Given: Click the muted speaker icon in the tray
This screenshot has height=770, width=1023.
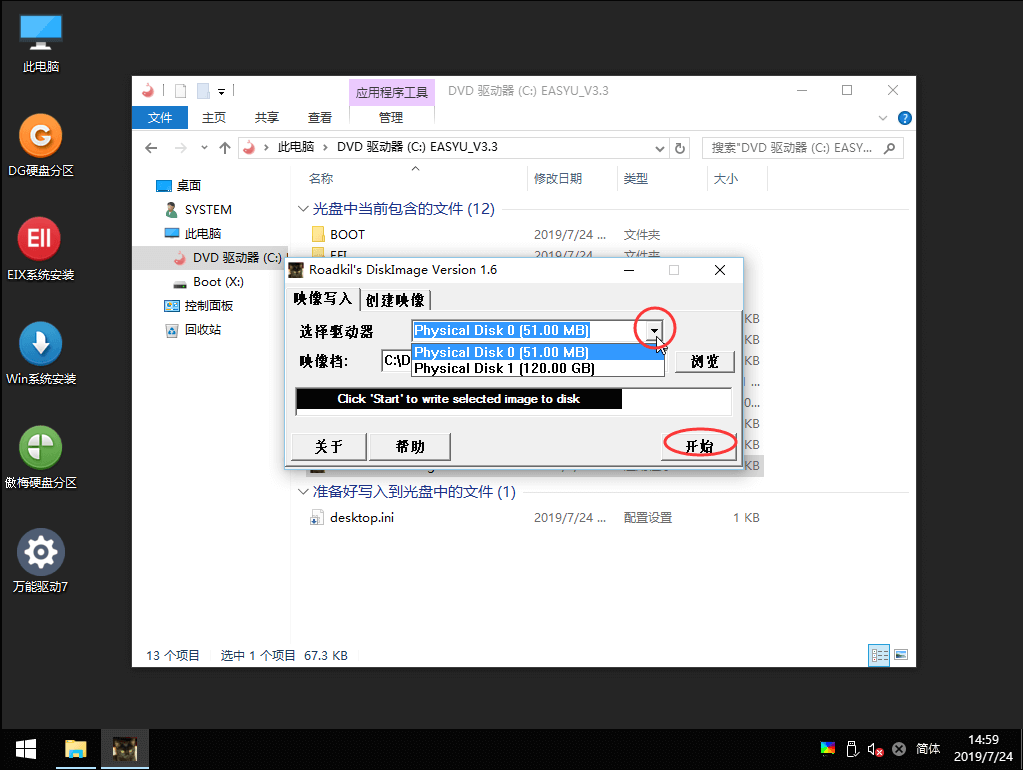Looking at the screenshot, I should (873, 748).
